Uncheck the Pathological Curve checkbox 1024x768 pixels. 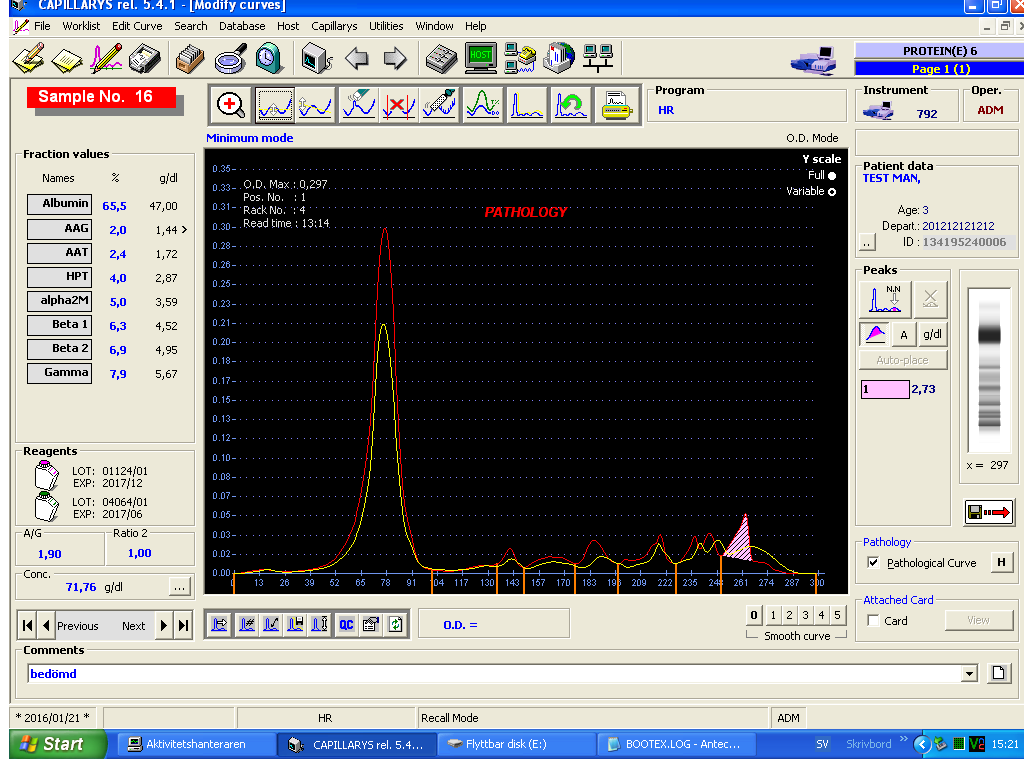873,562
